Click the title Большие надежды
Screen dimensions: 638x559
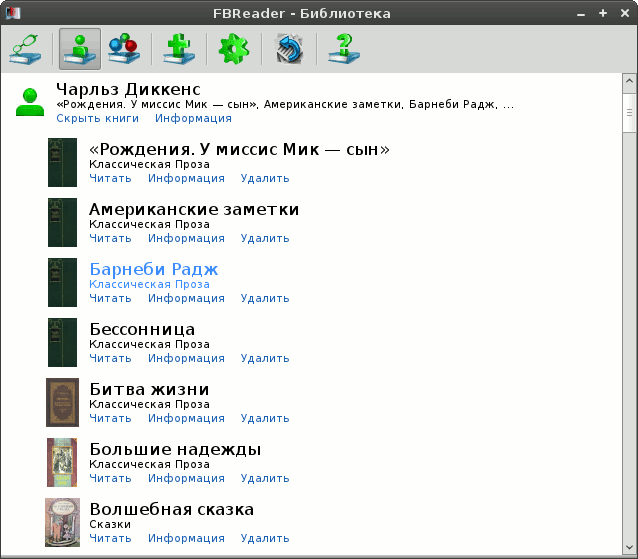pos(175,450)
